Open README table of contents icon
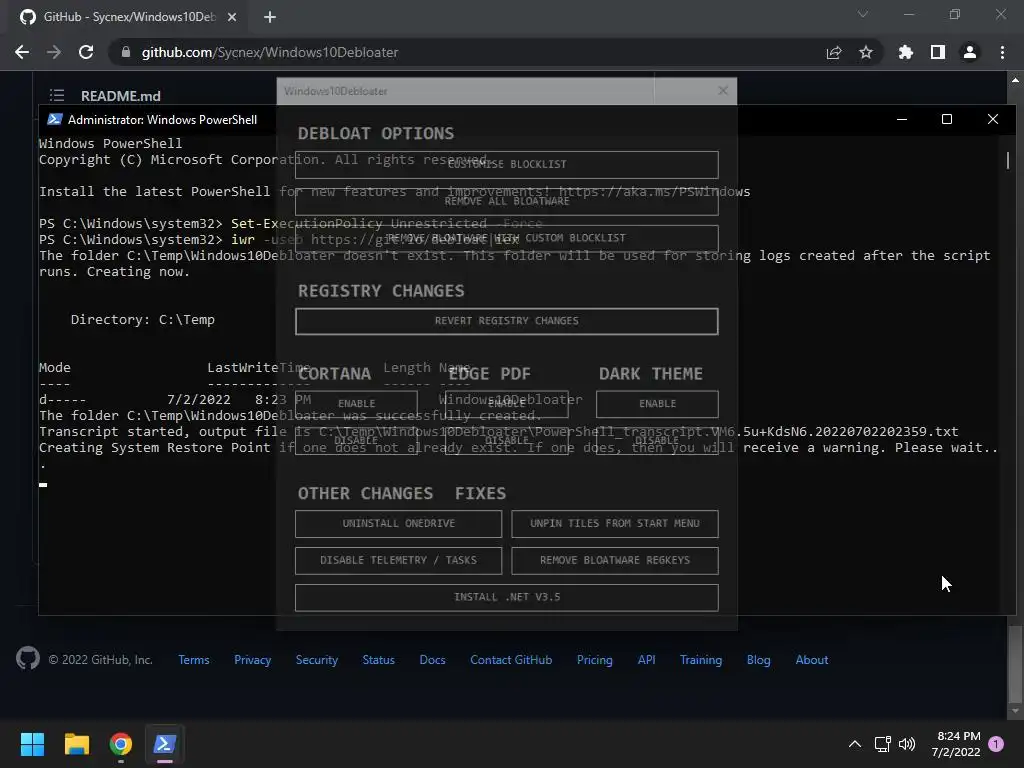This screenshot has width=1024, height=768. 57,95
